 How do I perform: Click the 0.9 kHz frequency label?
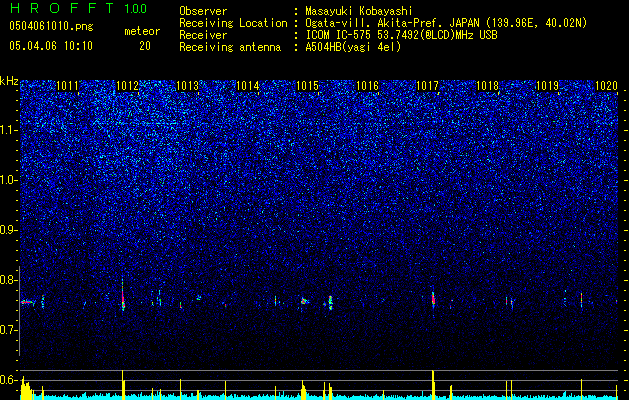click(x=9, y=230)
